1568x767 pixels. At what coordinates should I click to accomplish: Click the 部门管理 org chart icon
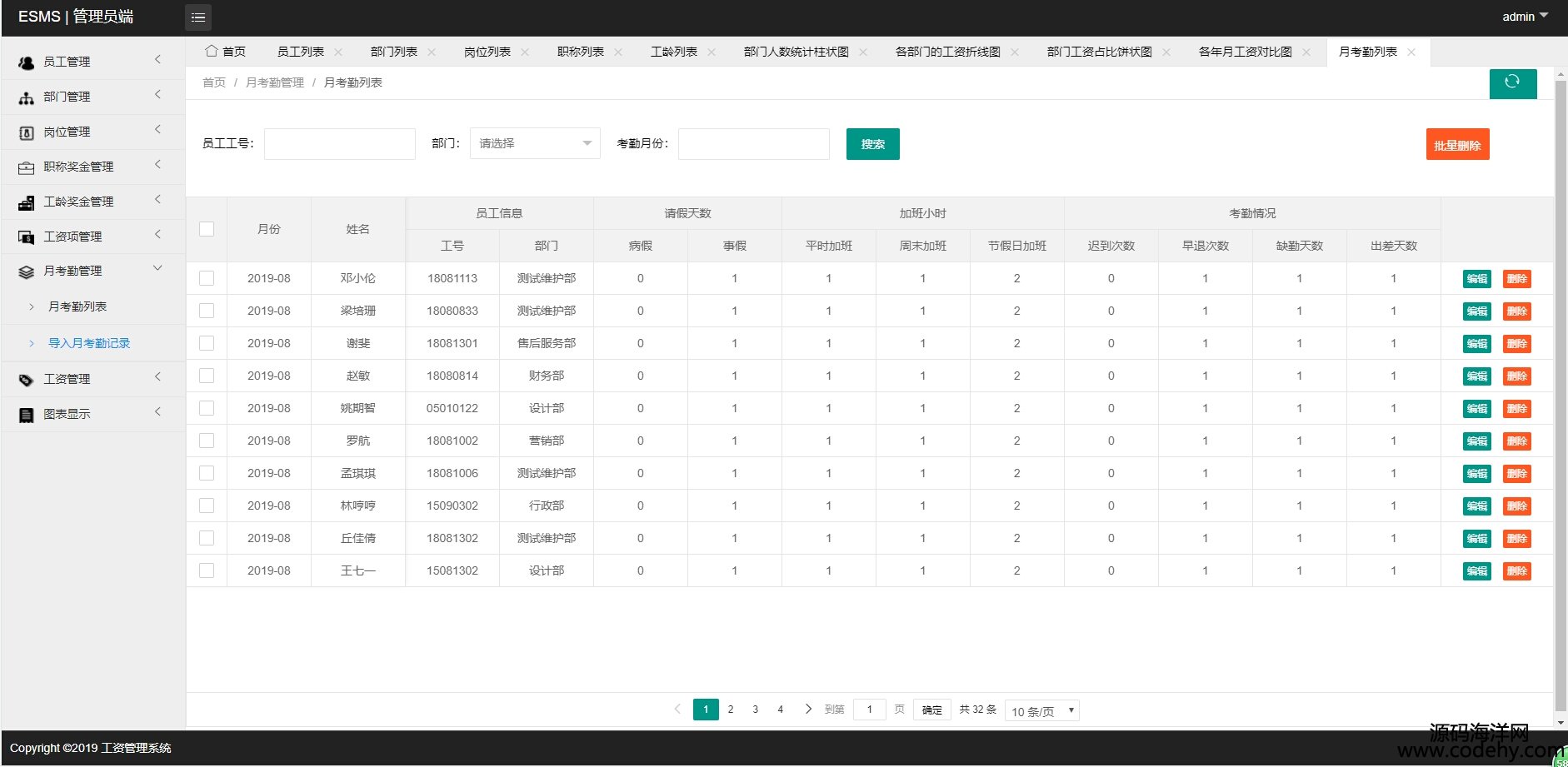click(x=26, y=97)
